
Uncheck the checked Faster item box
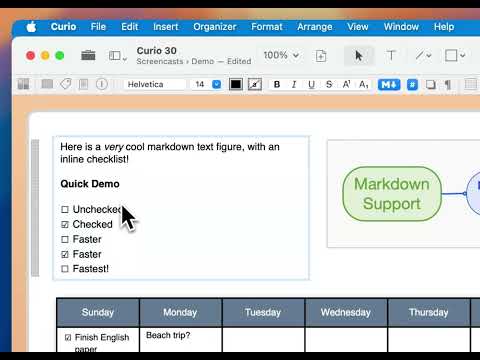pyautogui.click(x=65, y=254)
